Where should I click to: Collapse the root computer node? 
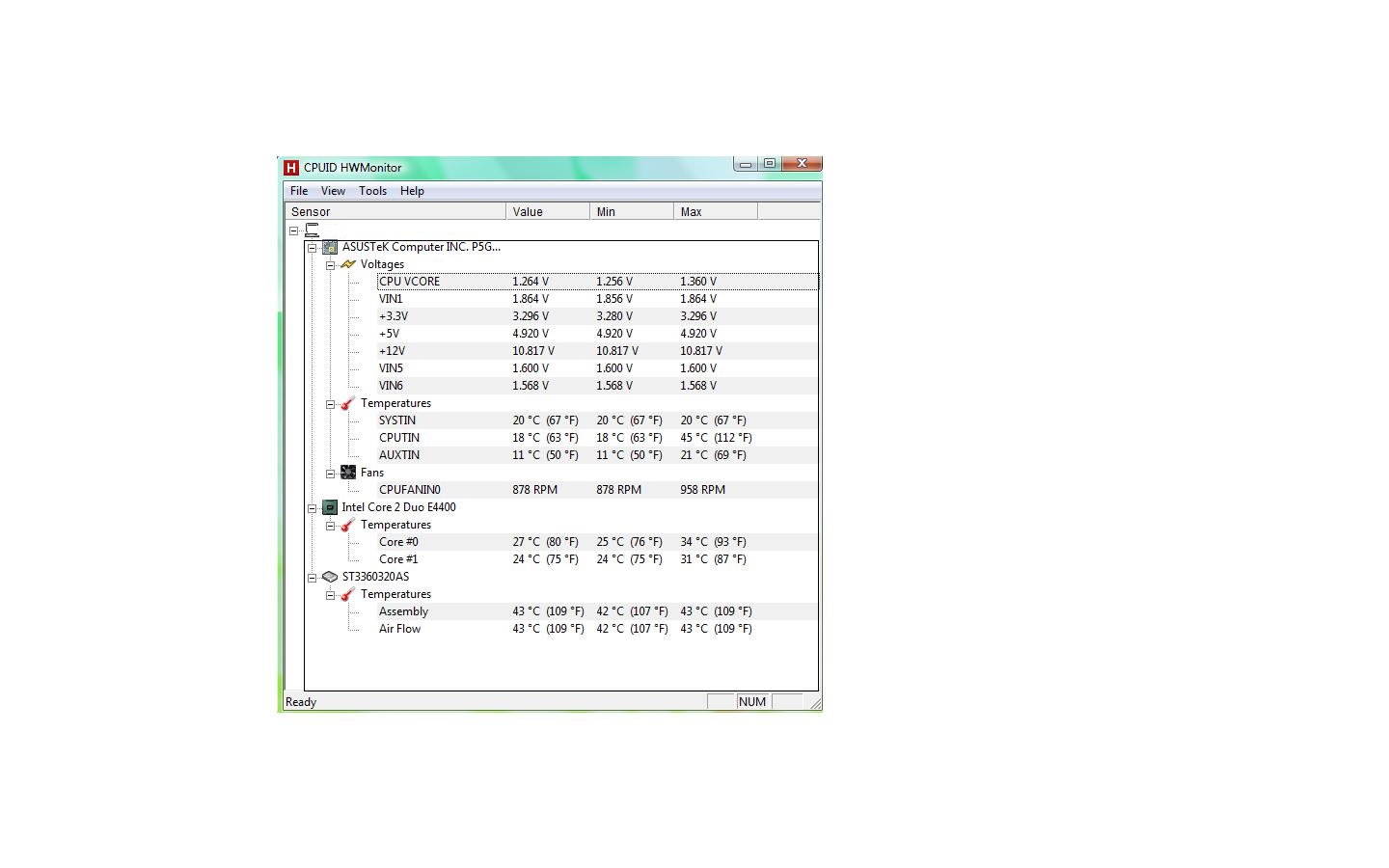294,231
